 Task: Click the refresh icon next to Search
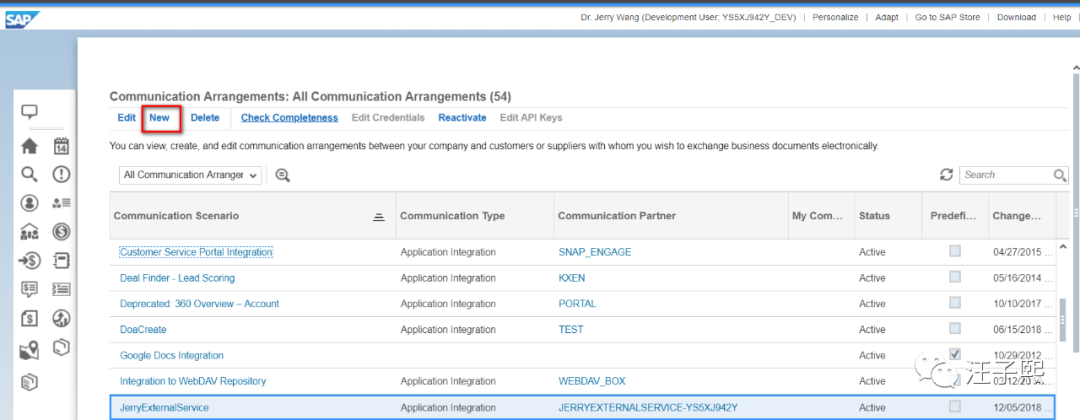(x=946, y=175)
